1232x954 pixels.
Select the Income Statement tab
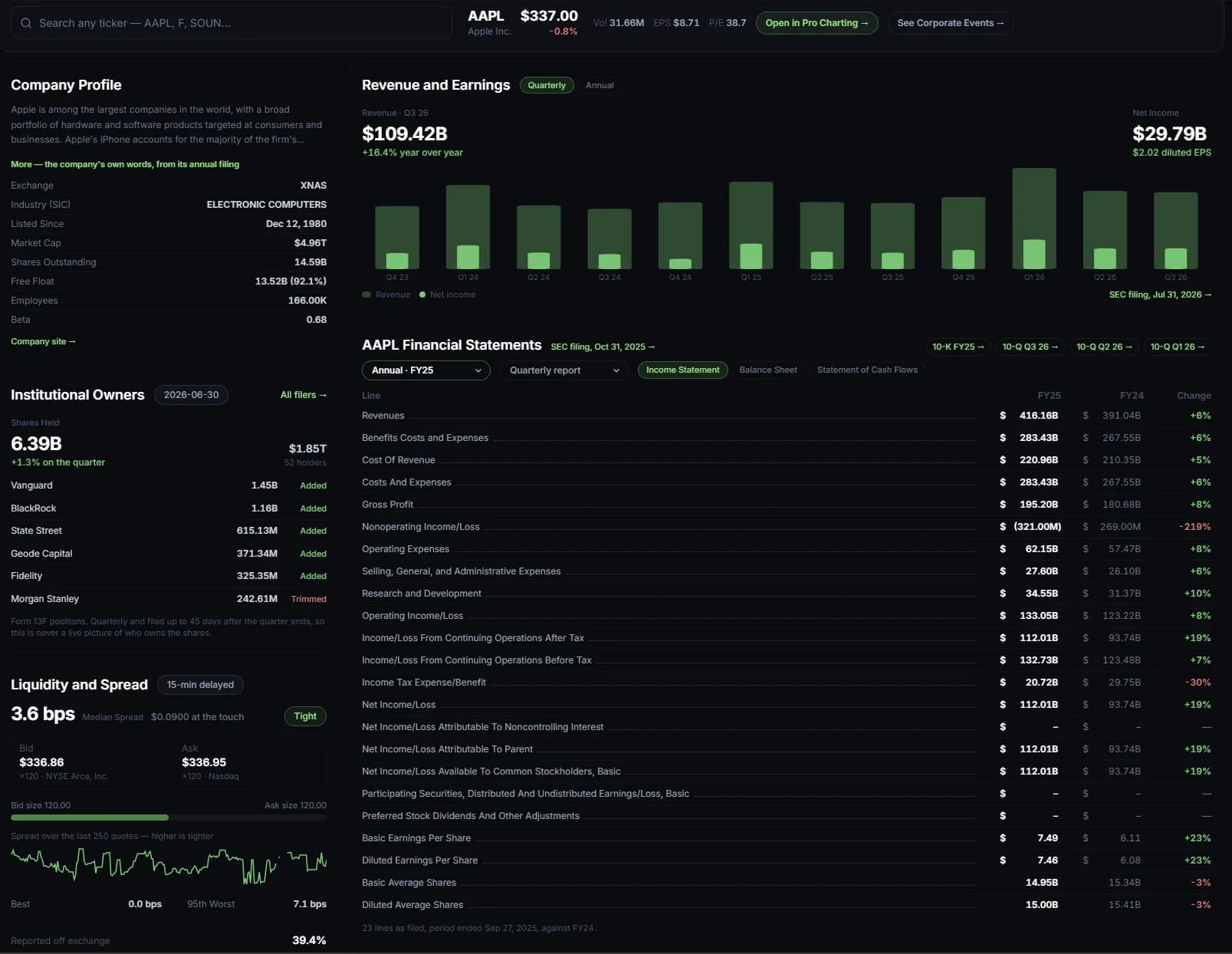tap(682, 370)
